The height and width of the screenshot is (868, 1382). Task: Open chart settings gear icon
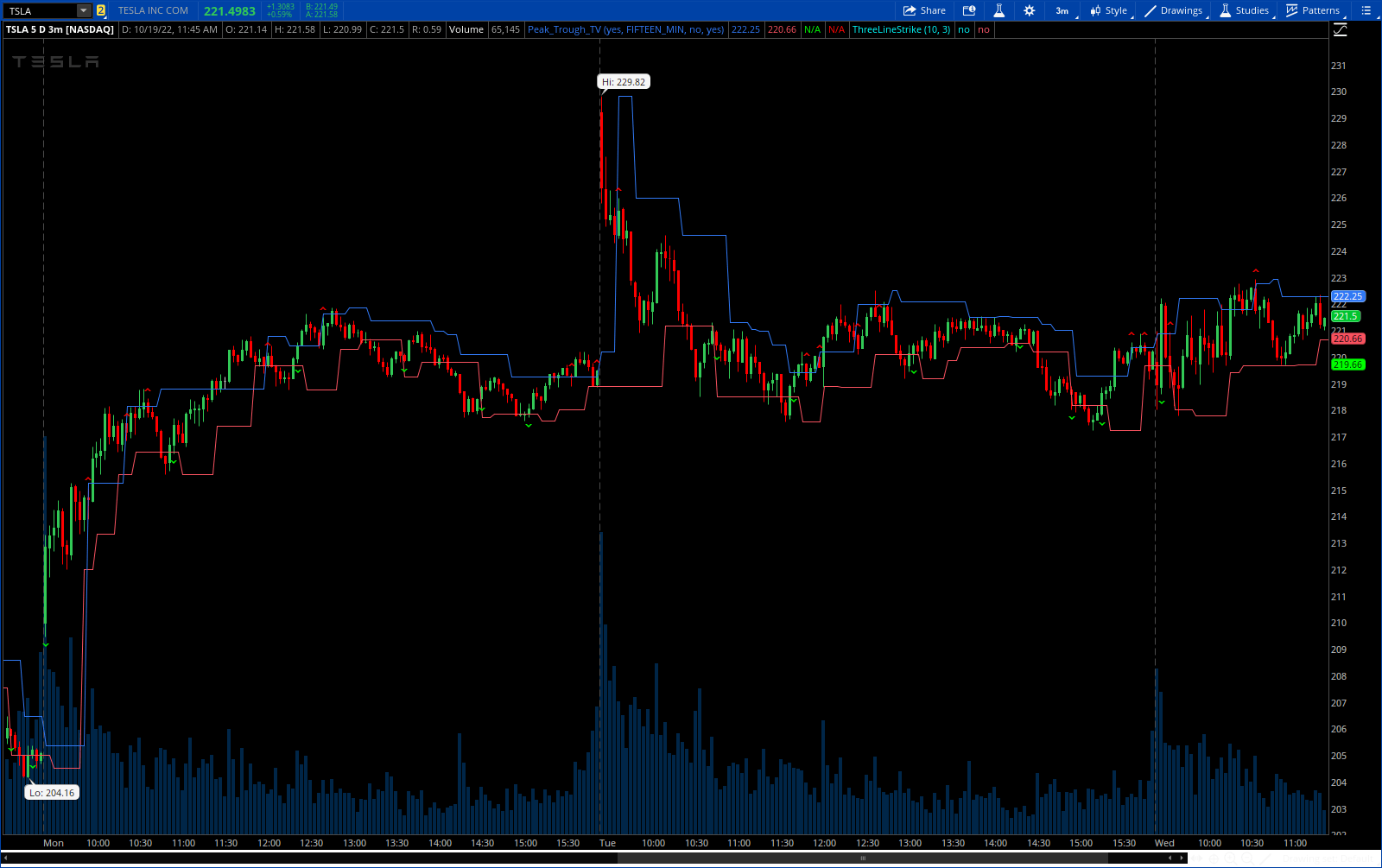tap(1029, 11)
